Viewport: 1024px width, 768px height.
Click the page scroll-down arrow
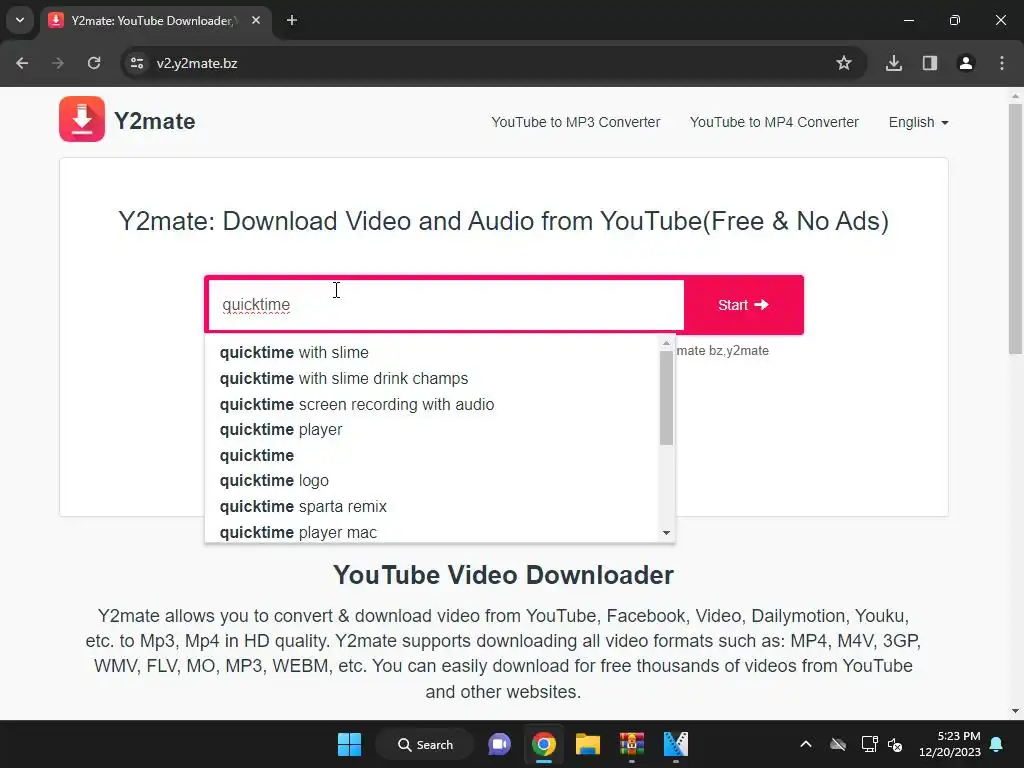[x=1015, y=711]
